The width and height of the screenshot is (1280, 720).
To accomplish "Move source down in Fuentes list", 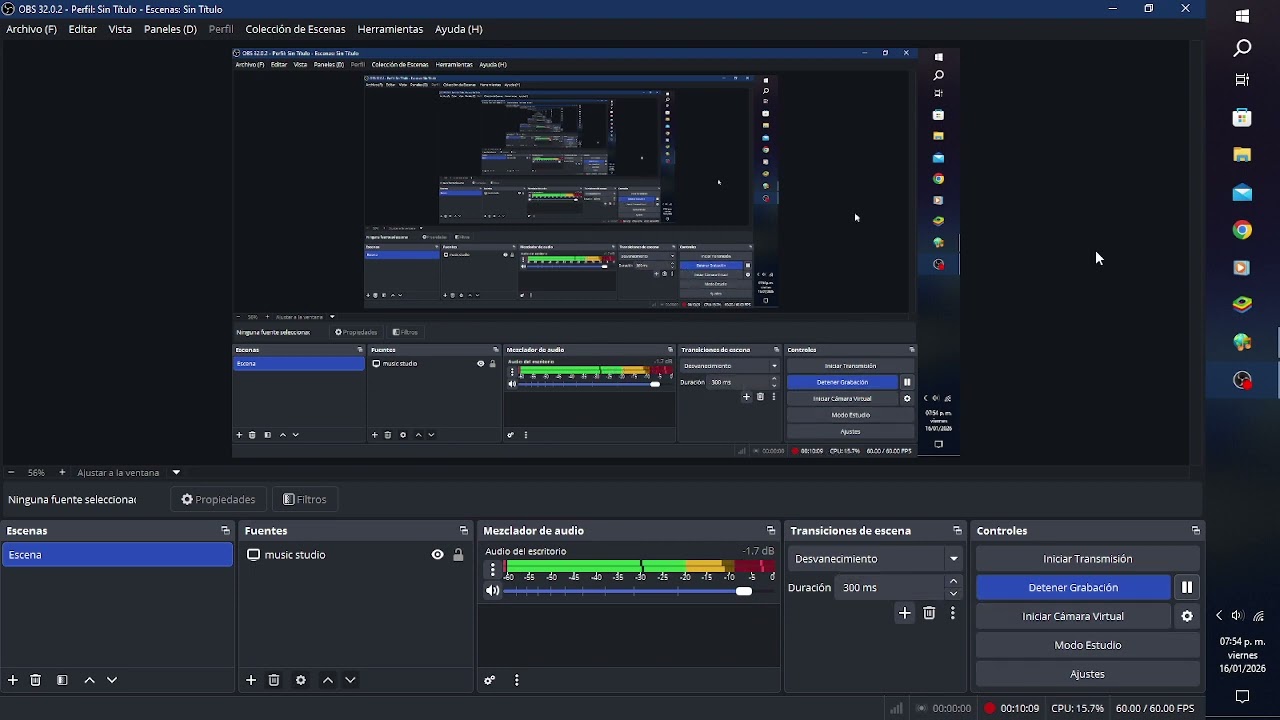I will (x=350, y=680).
